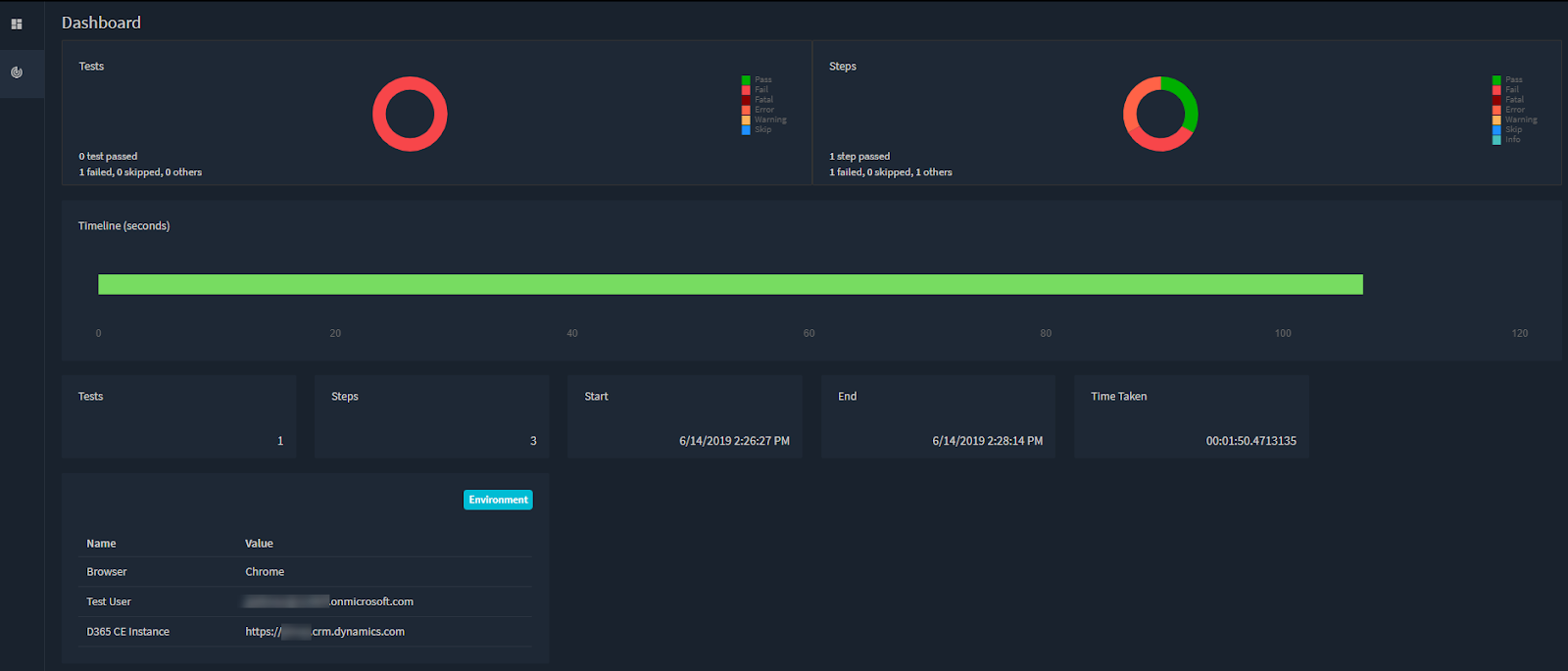Select the Chrome browser value
The image size is (1568, 671).
(x=265, y=572)
